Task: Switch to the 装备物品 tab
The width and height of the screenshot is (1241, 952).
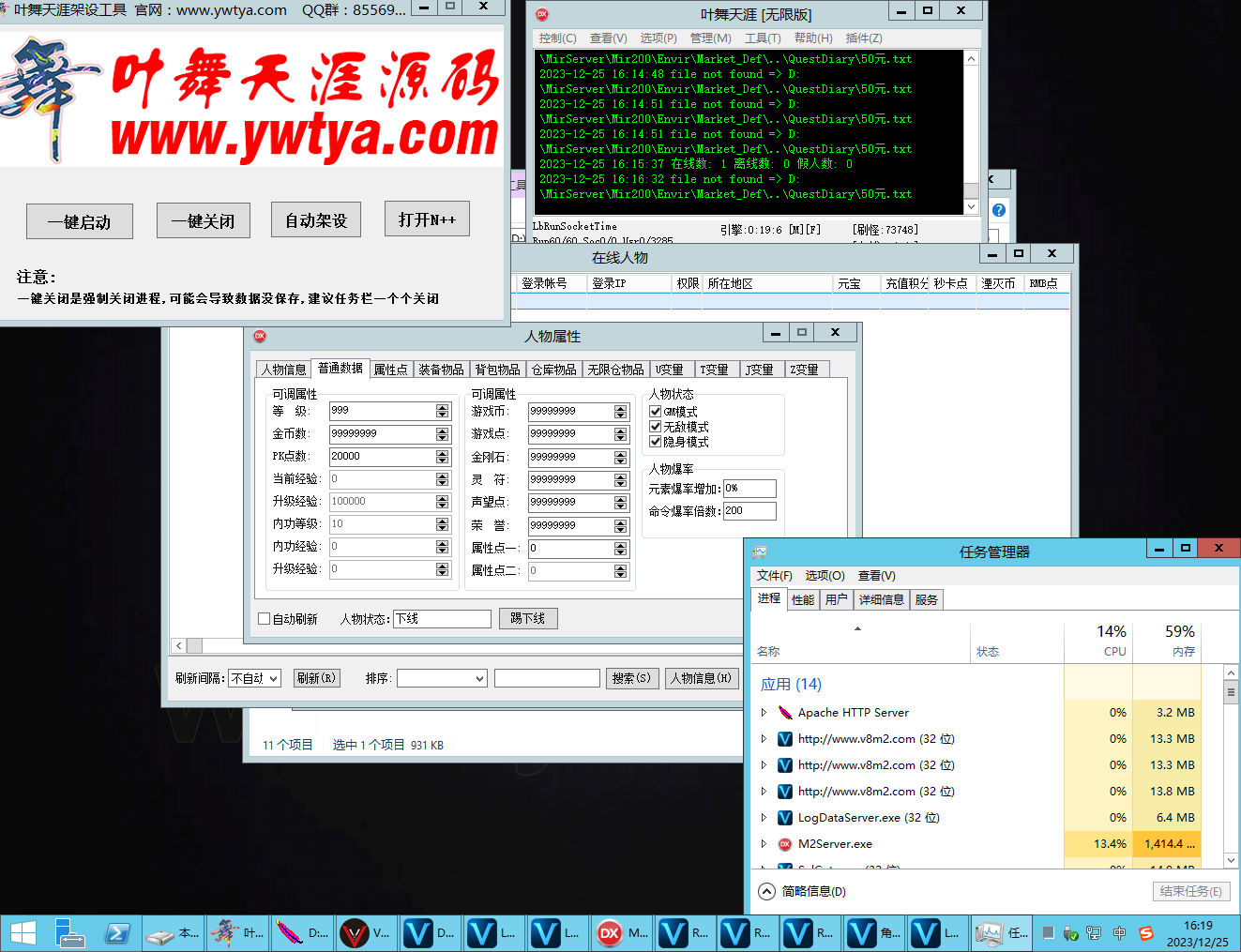Action: click(x=441, y=370)
